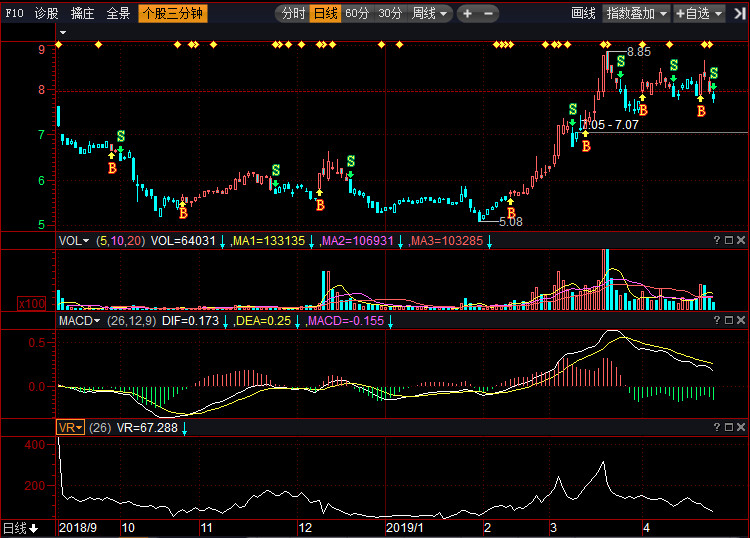
Task: Click the 画线 drawing button
Action: (583, 13)
